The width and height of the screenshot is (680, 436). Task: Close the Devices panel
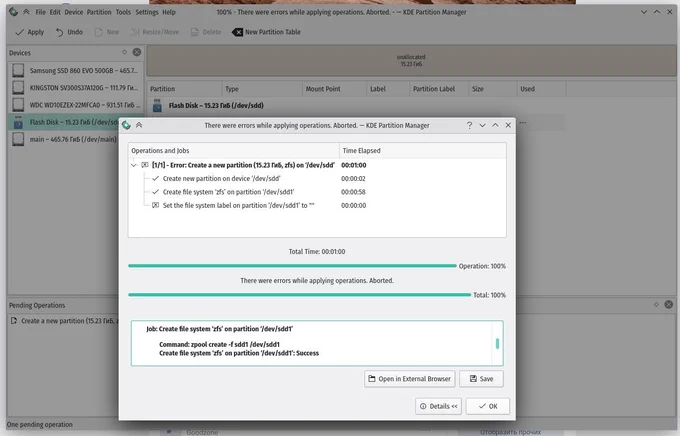[x=137, y=52]
